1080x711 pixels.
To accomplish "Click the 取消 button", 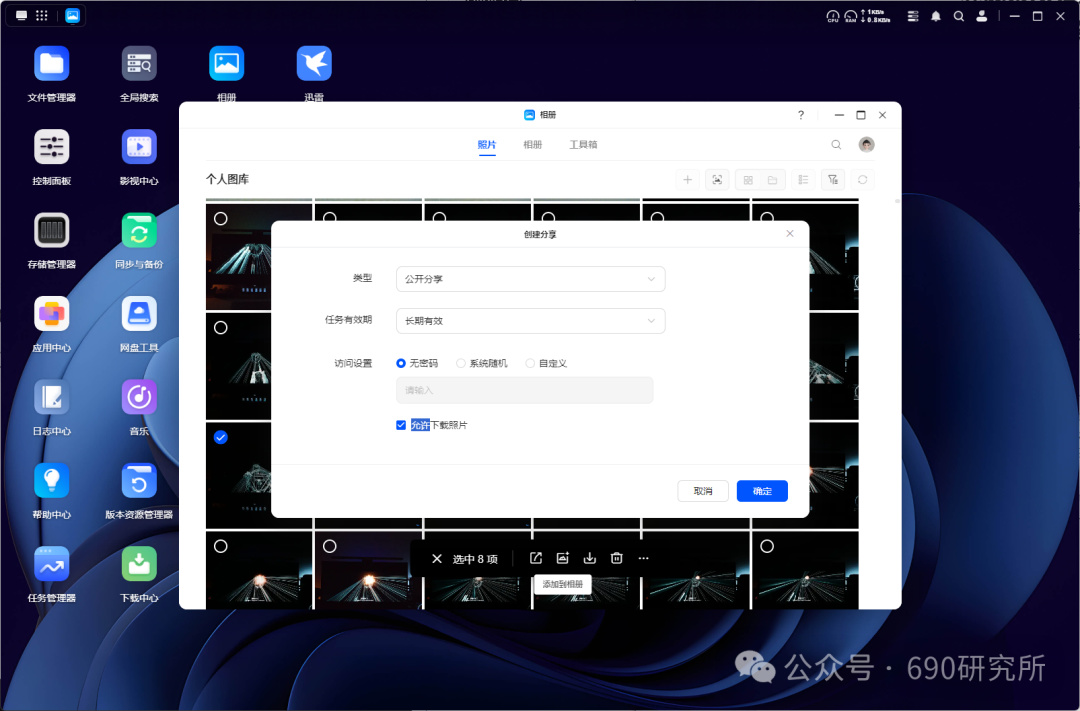I will click(703, 491).
